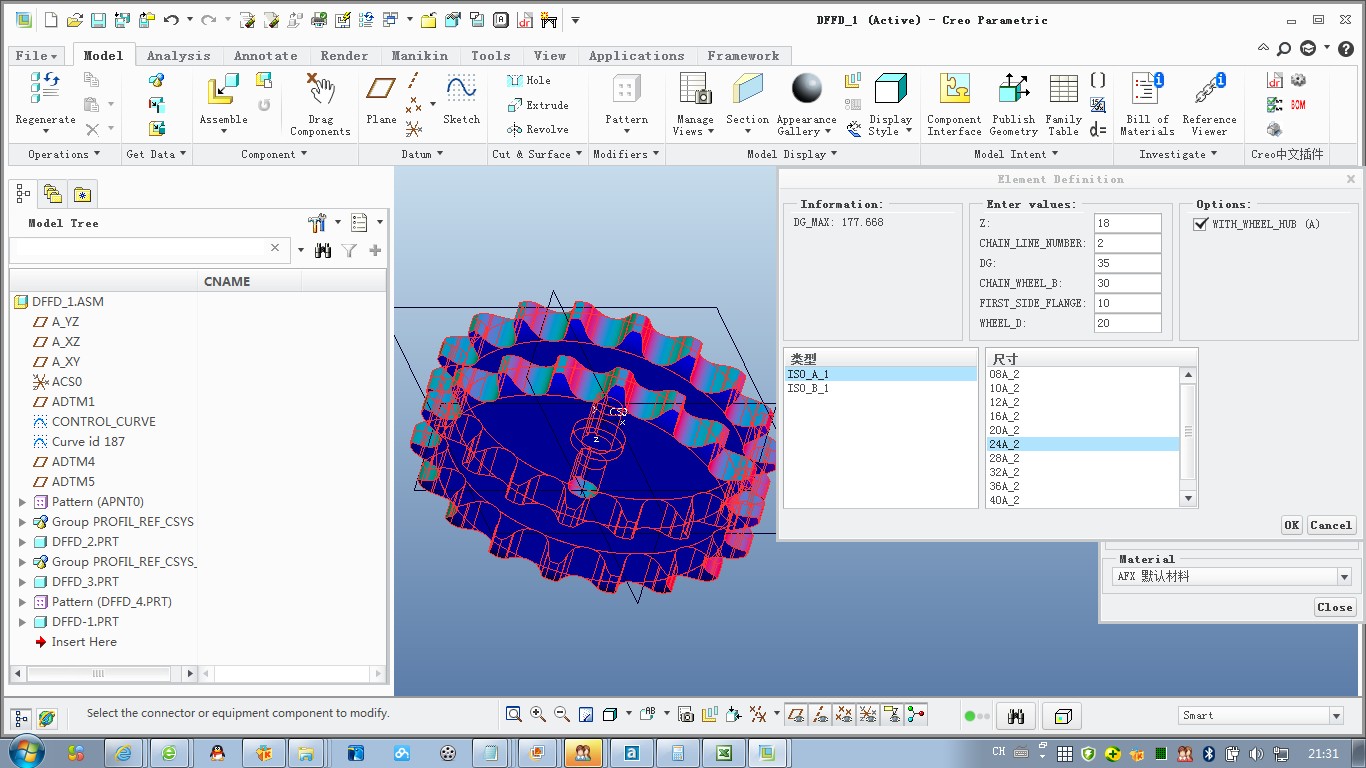Toggle datum axis display in bottom toolbar

[x=820, y=714]
